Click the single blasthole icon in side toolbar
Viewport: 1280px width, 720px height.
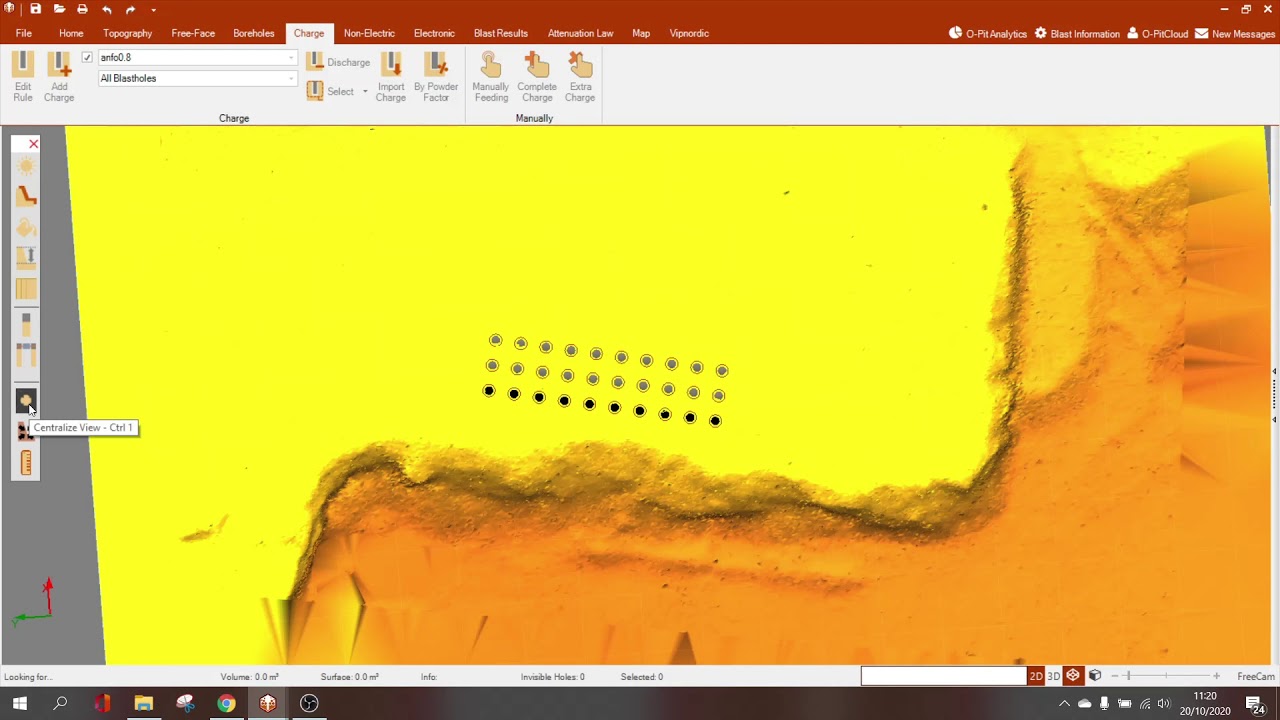(26, 324)
